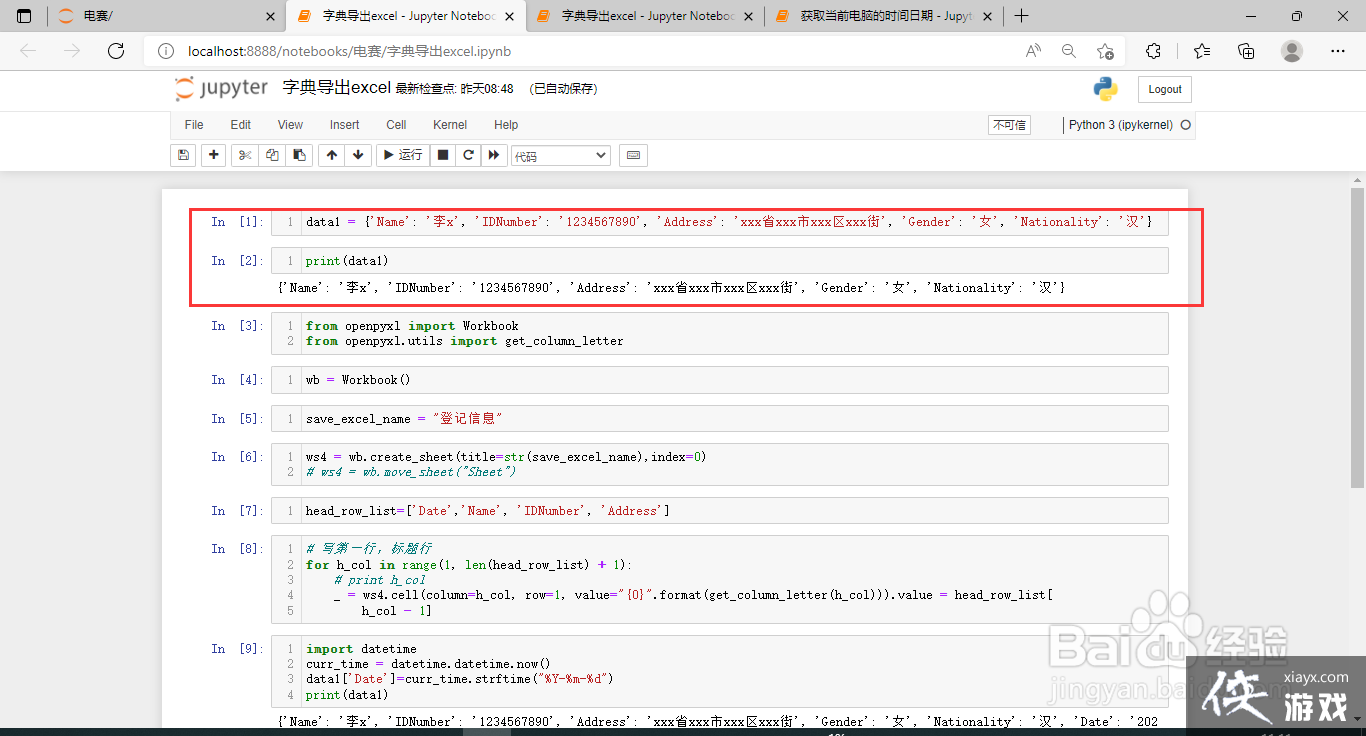Refresh the page
This screenshot has height=736, width=1366.
click(x=116, y=51)
